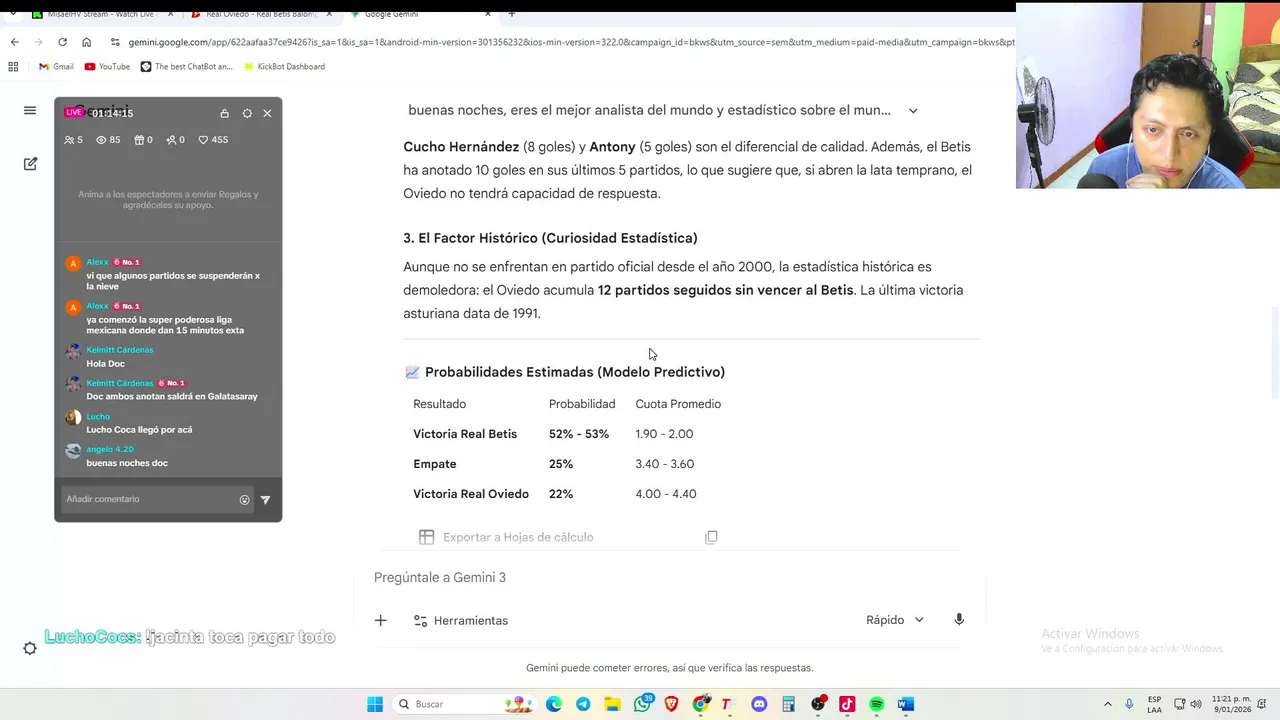Click the gifts count icon in overlay
1280x720 pixels.
[x=139, y=140]
